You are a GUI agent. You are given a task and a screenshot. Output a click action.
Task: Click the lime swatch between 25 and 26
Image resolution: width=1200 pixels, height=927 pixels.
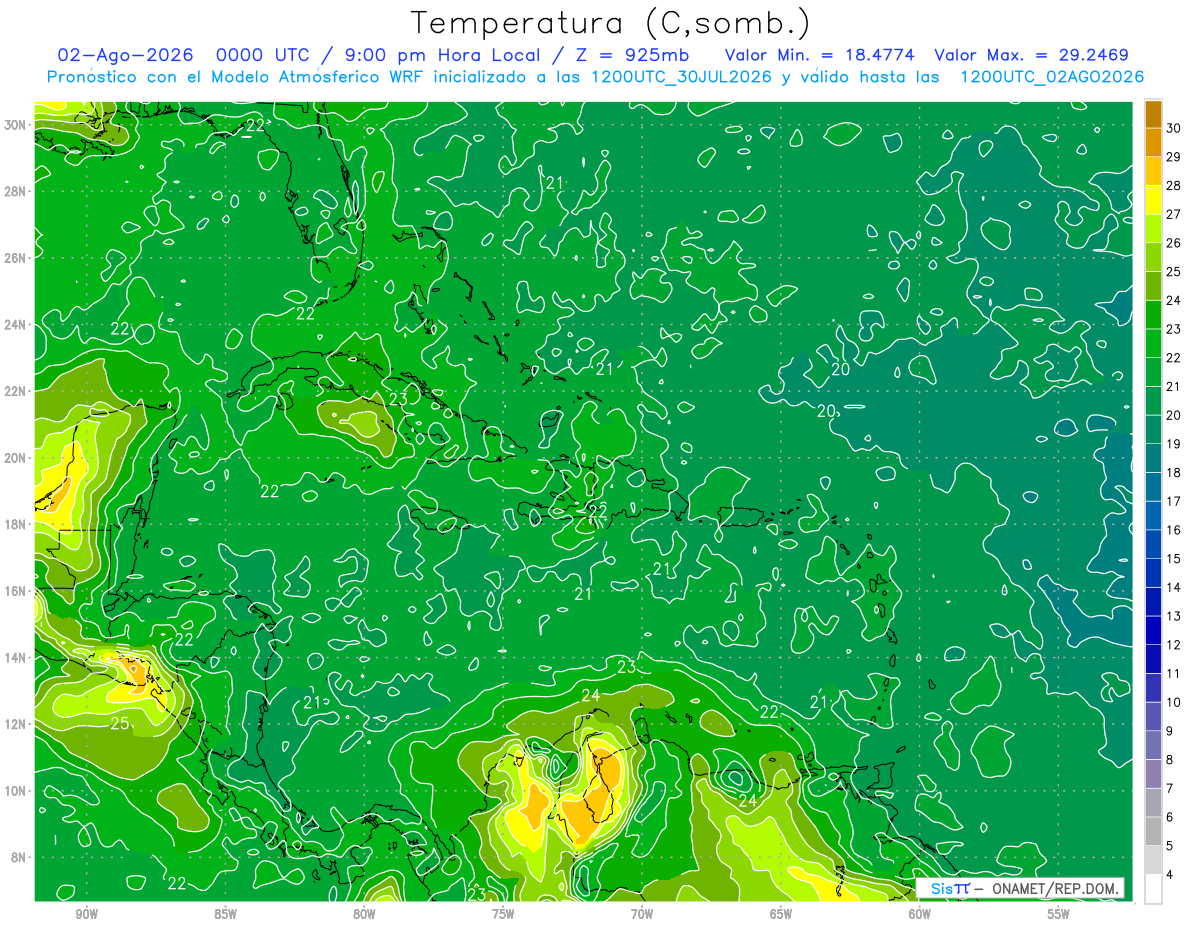pos(1153,257)
